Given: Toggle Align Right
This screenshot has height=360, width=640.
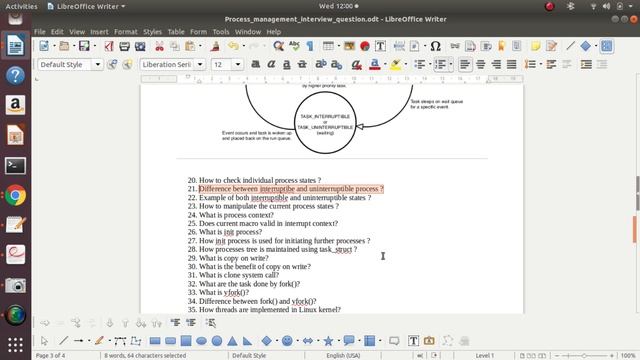Looking at the screenshot, I should pyautogui.click(x=496, y=64).
